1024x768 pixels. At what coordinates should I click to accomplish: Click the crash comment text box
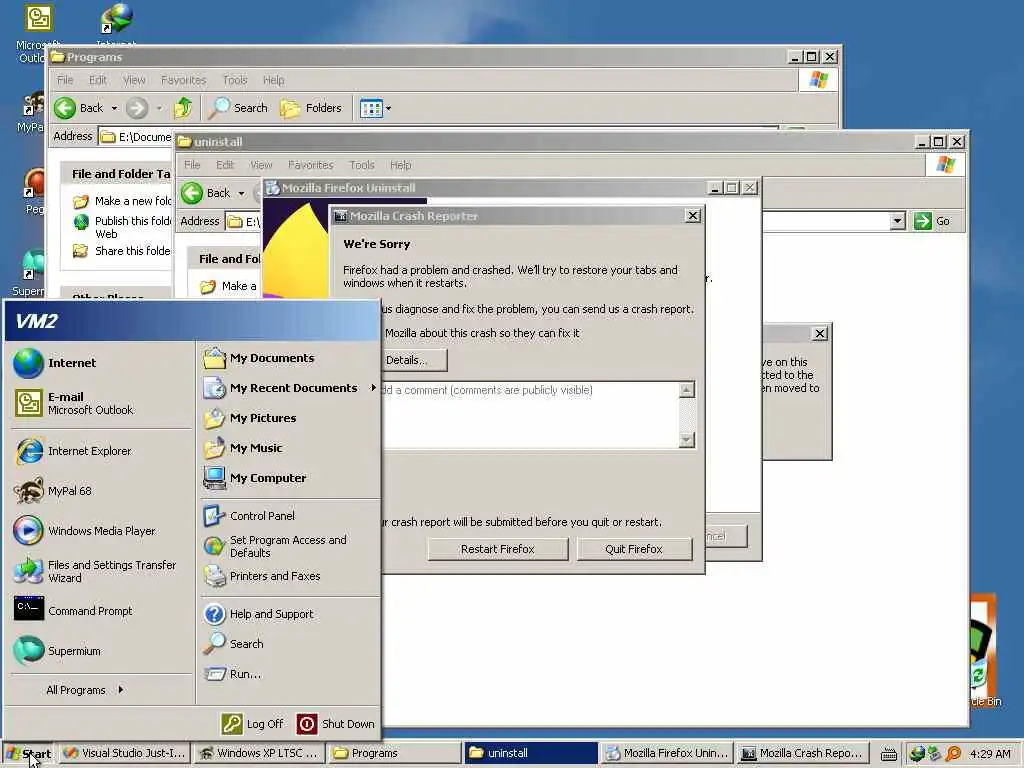[530, 415]
